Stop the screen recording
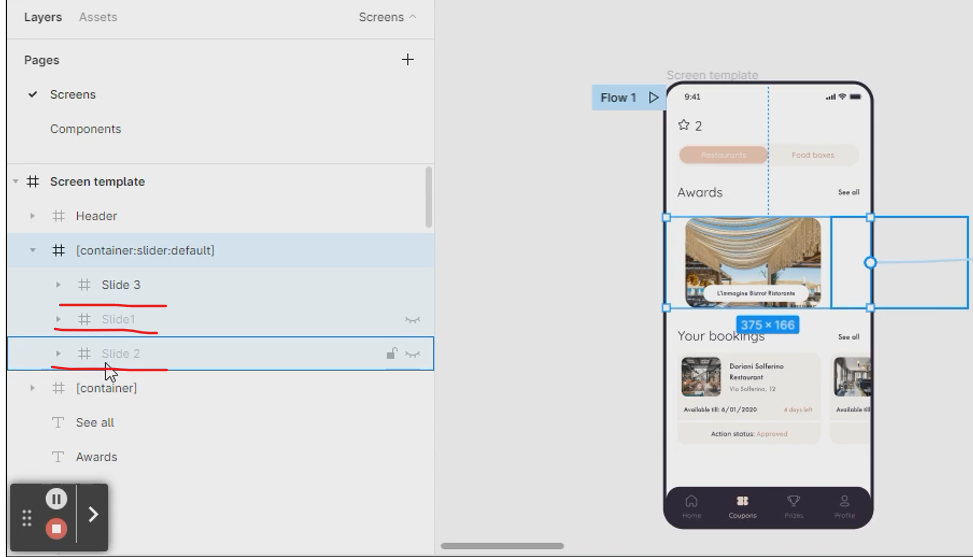The height and width of the screenshot is (557, 973). tap(56, 529)
